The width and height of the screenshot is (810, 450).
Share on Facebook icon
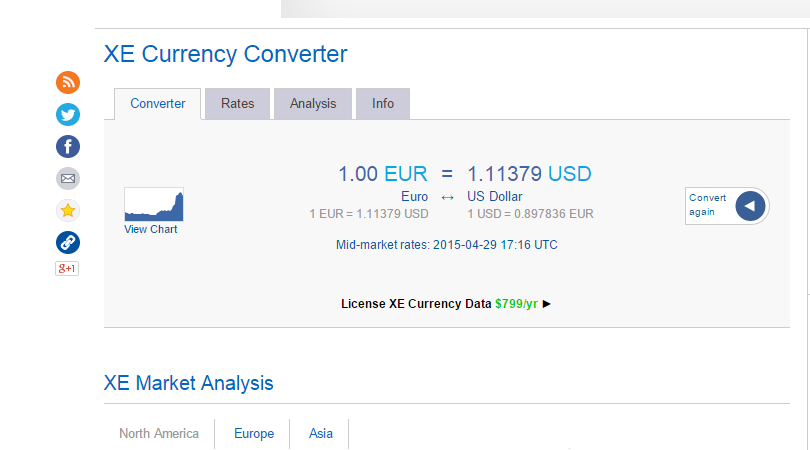[68, 147]
